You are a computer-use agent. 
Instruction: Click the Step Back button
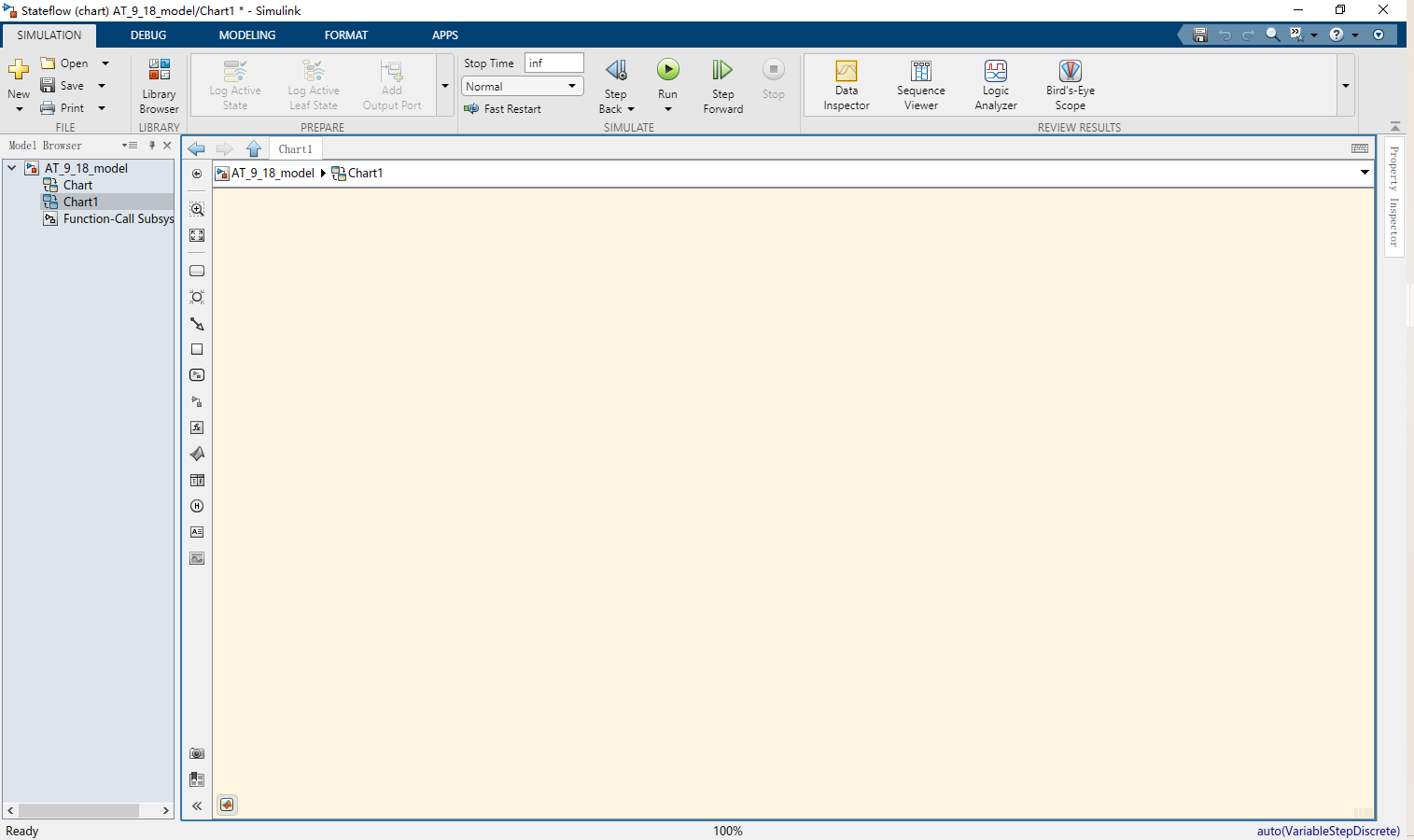(616, 77)
